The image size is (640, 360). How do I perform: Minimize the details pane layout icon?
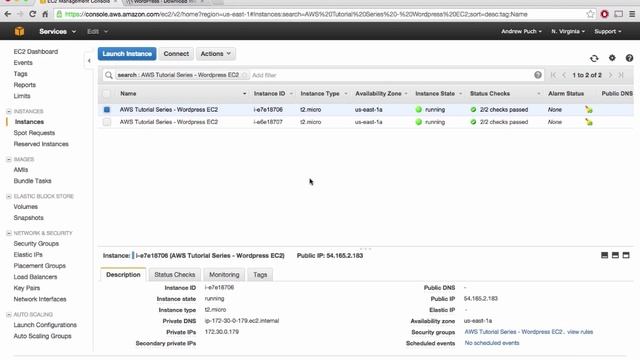(x=604, y=255)
